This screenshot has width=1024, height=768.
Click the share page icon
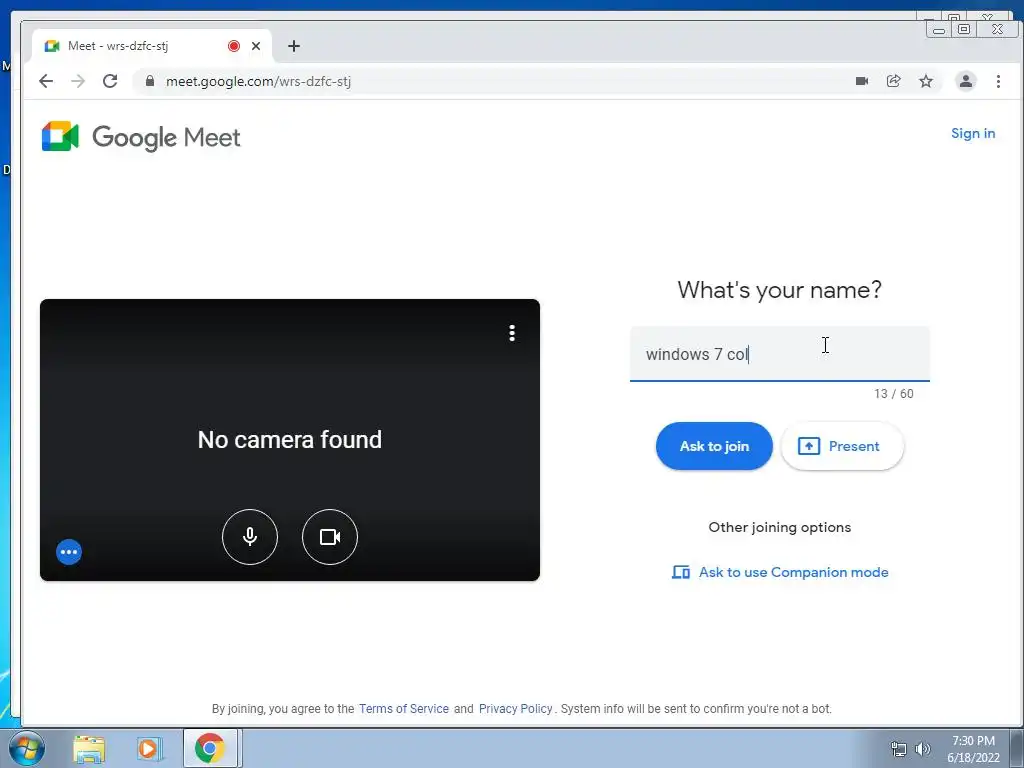pyautogui.click(x=893, y=81)
